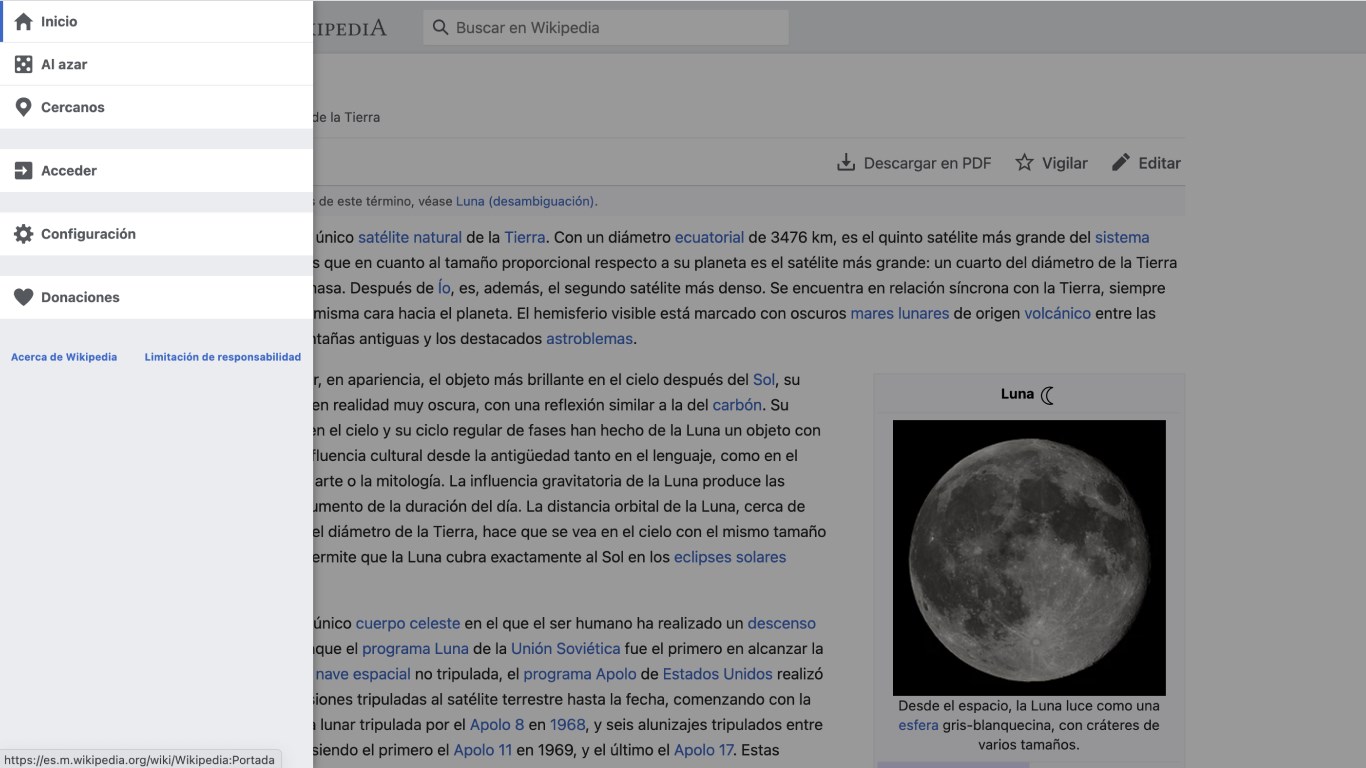The image size is (1366, 768).
Task: Open the Sol article link
Action: pyautogui.click(x=764, y=380)
